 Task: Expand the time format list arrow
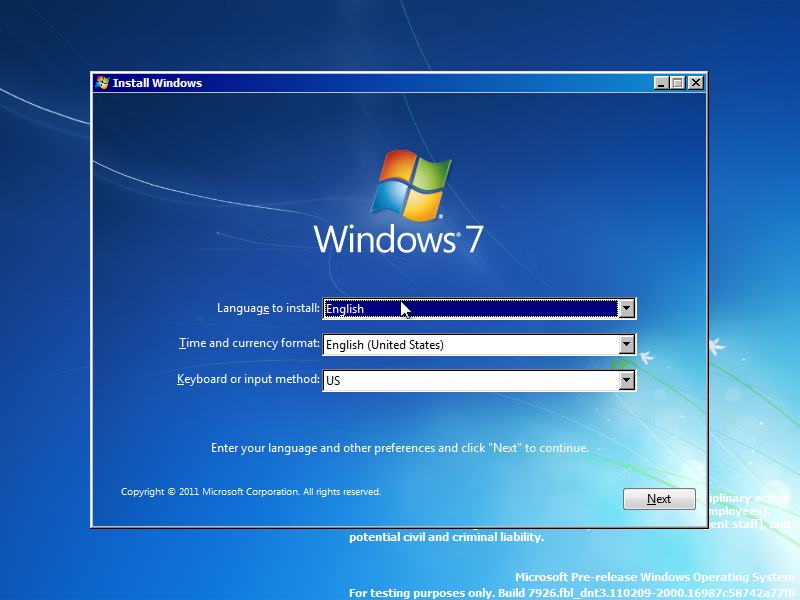click(x=626, y=344)
